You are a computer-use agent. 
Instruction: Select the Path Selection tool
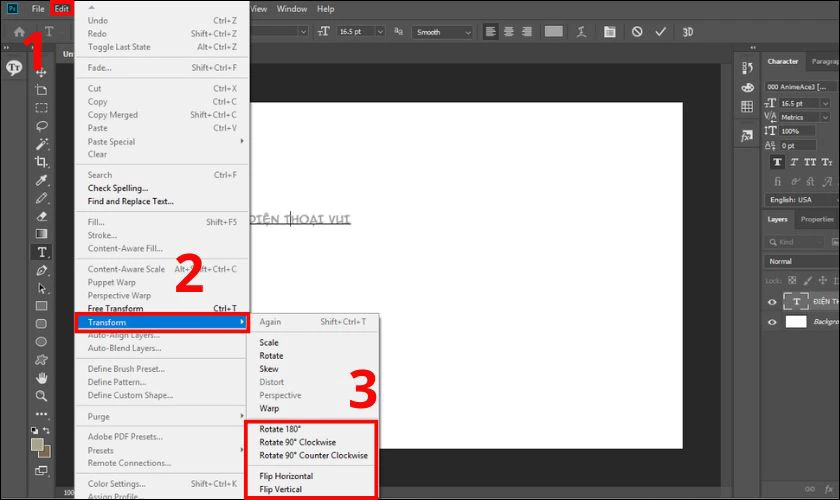[x=41, y=288]
